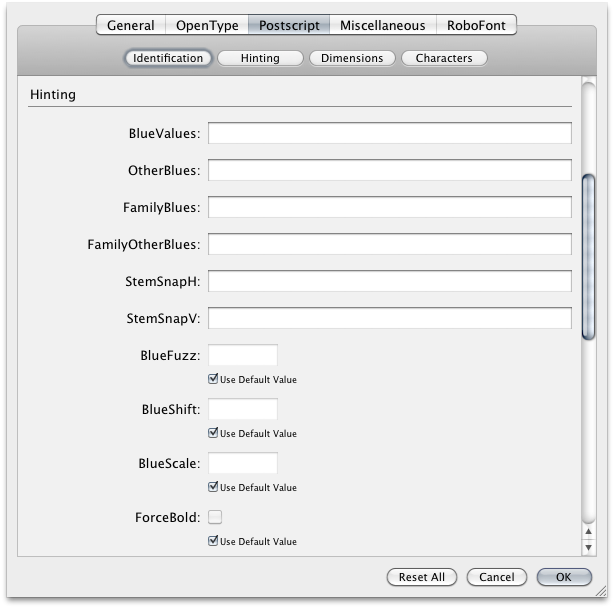Switch to the General tab

(130, 25)
